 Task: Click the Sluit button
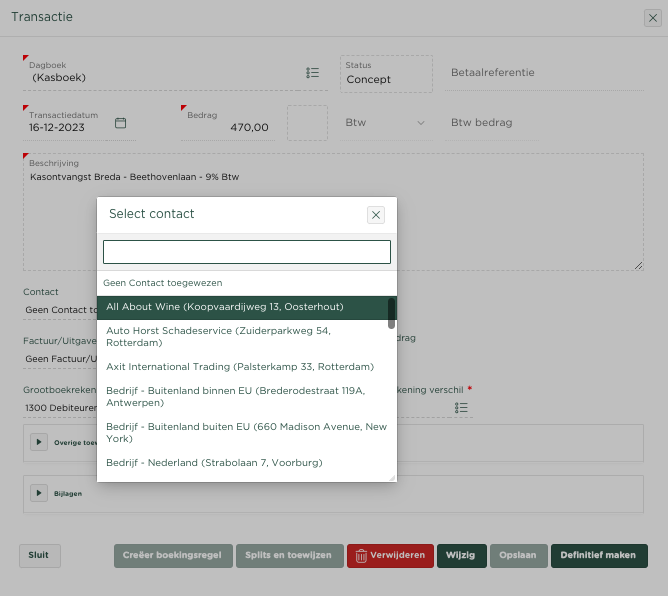(39, 556)
